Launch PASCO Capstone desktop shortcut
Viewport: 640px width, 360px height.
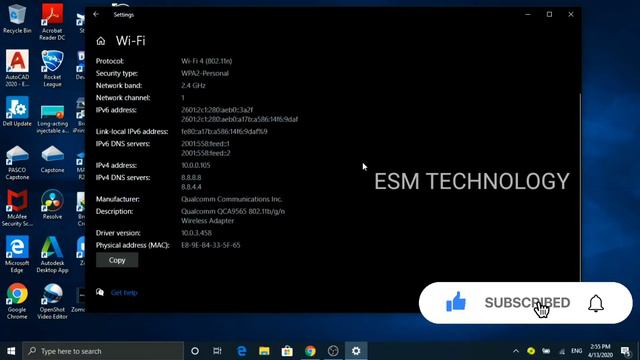(17, 162)
